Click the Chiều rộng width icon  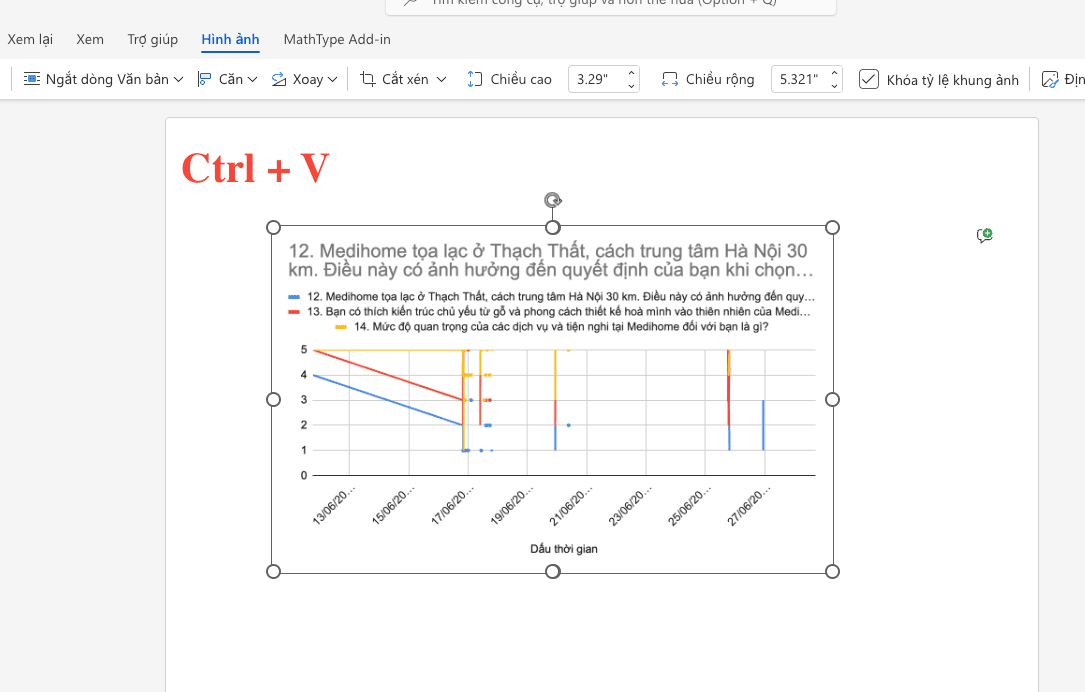[670, 79]
